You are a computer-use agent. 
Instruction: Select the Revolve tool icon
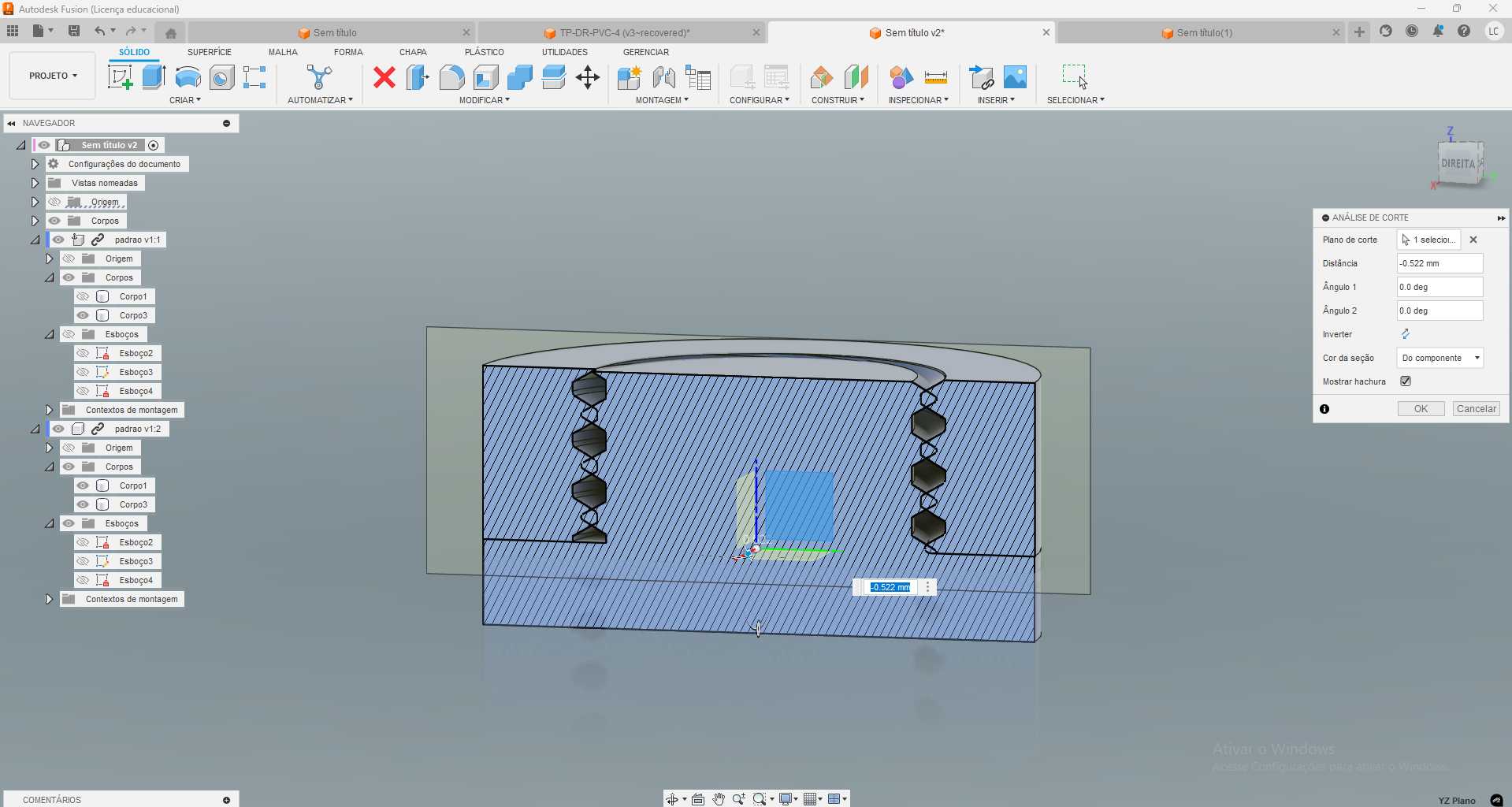click(x=188, y=77)
